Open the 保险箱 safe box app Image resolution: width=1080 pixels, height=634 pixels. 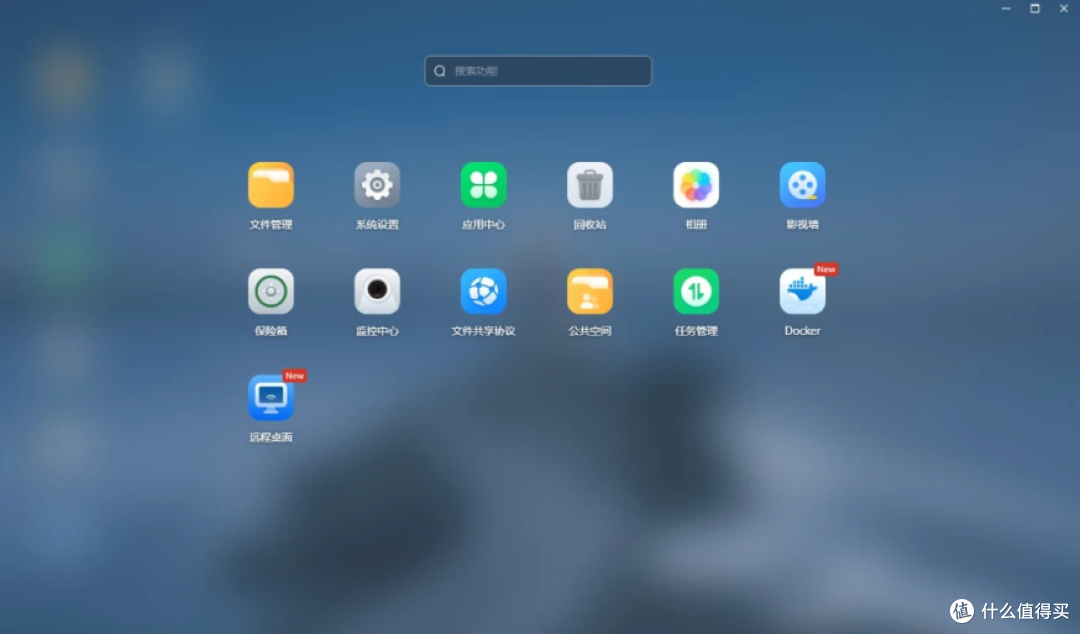point(271,292)
